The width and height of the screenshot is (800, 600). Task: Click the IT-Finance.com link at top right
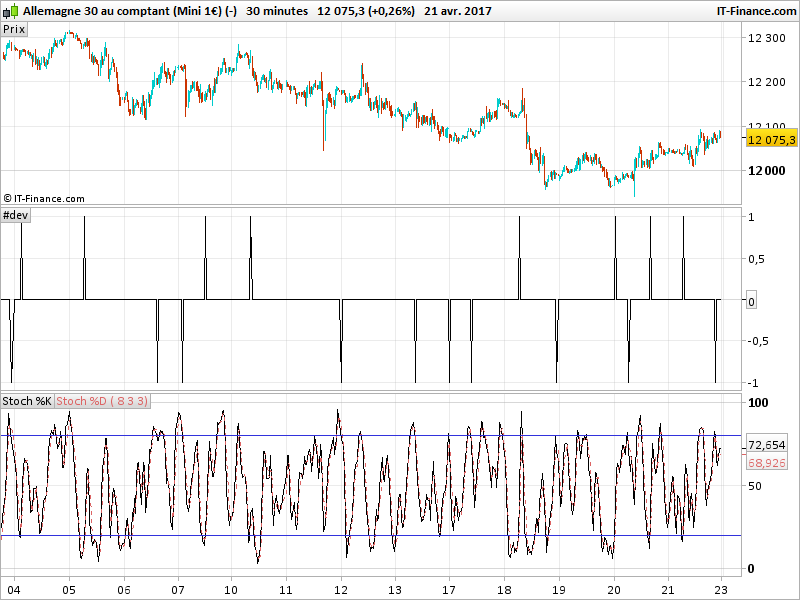(756, 11)
